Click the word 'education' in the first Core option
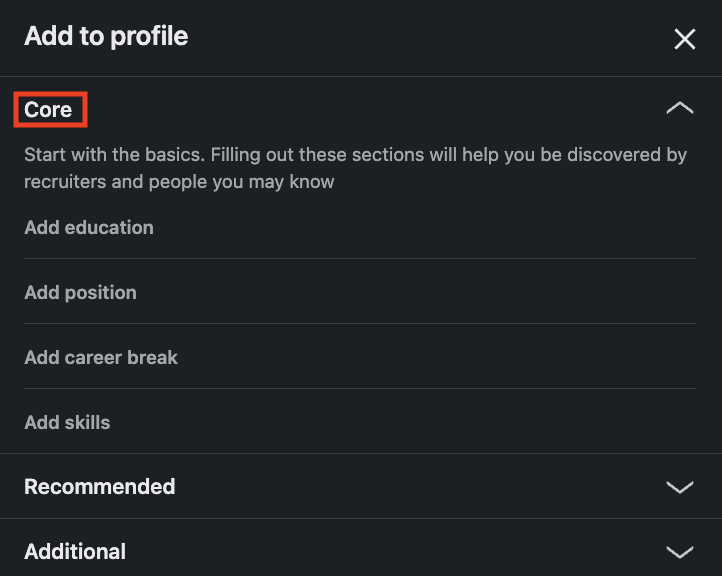This screenshot has height=576, width=722. click(109, 227)
